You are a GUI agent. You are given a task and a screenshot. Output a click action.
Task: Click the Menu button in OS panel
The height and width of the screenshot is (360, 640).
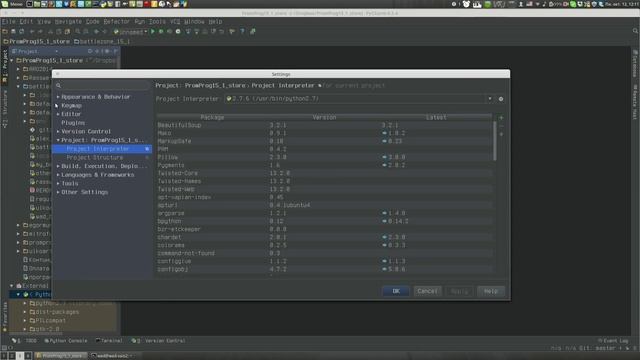point(12,4)
